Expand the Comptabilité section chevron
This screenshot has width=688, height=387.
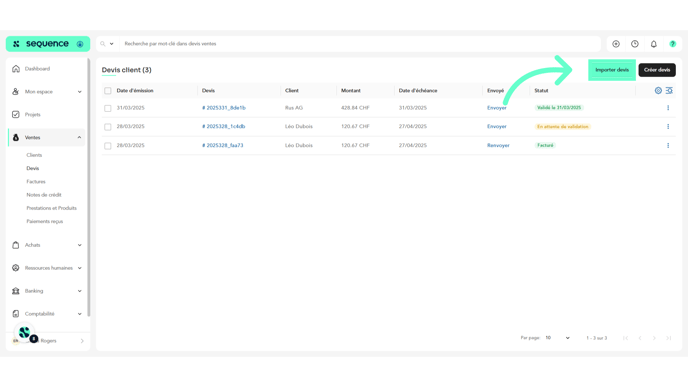79,314
